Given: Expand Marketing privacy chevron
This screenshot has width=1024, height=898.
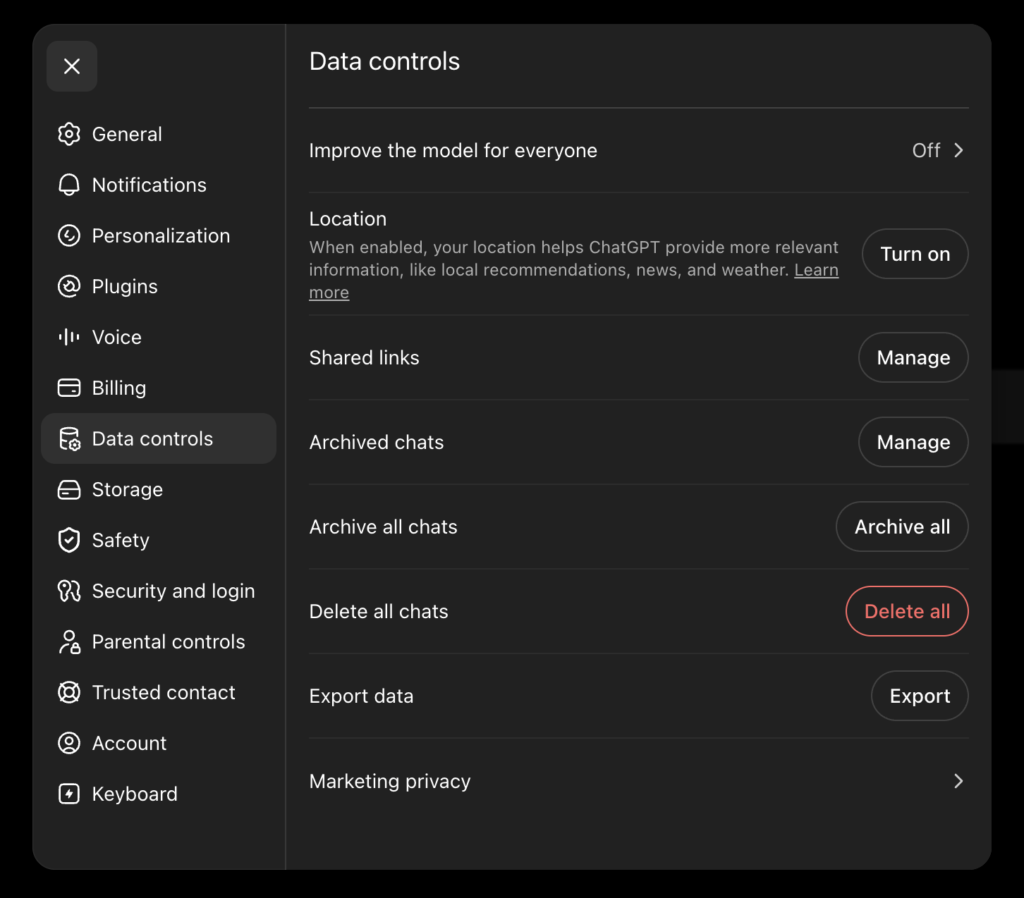Looking at the screenshot, I should (958, 781).
